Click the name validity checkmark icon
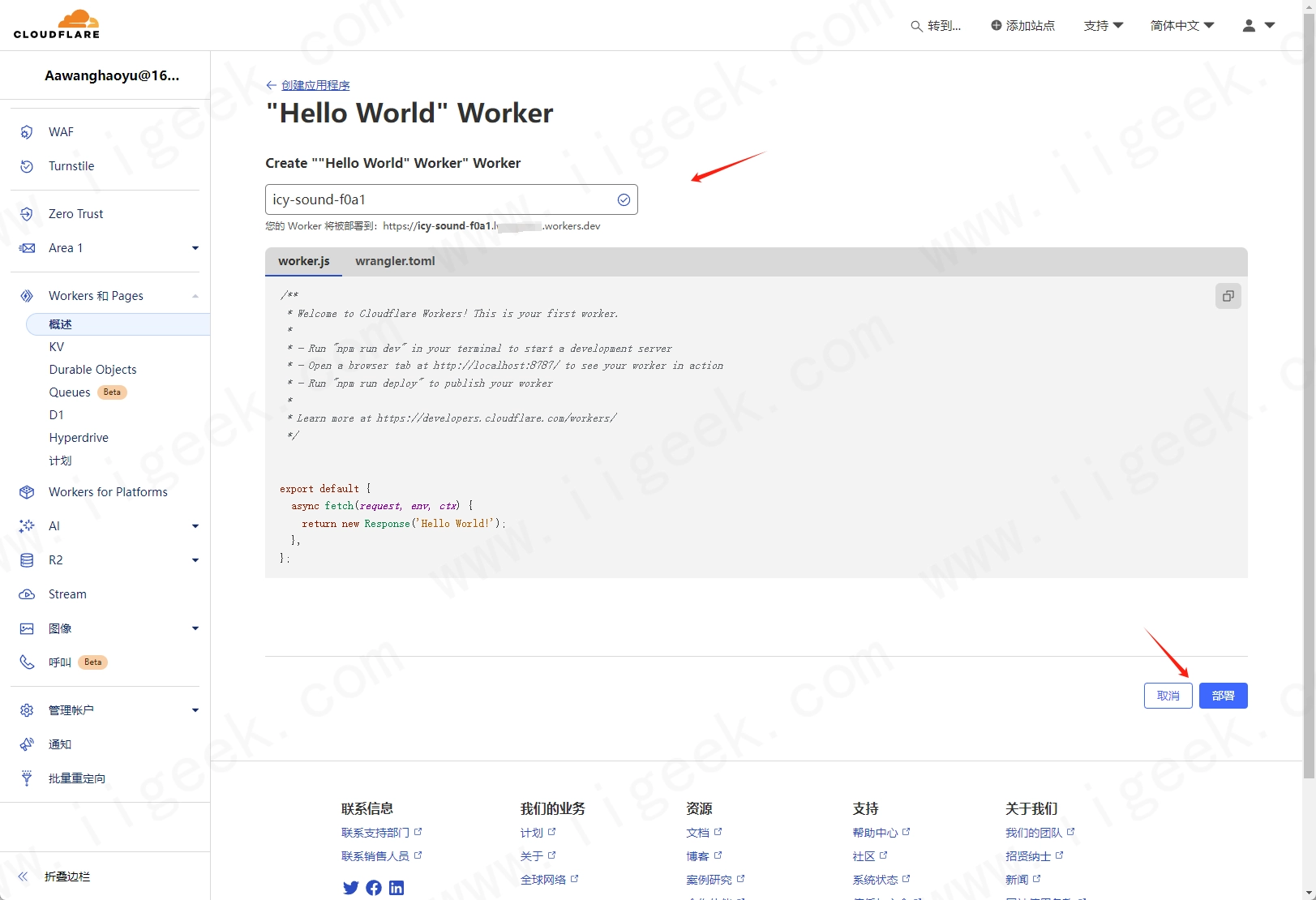 coord(624,199)
